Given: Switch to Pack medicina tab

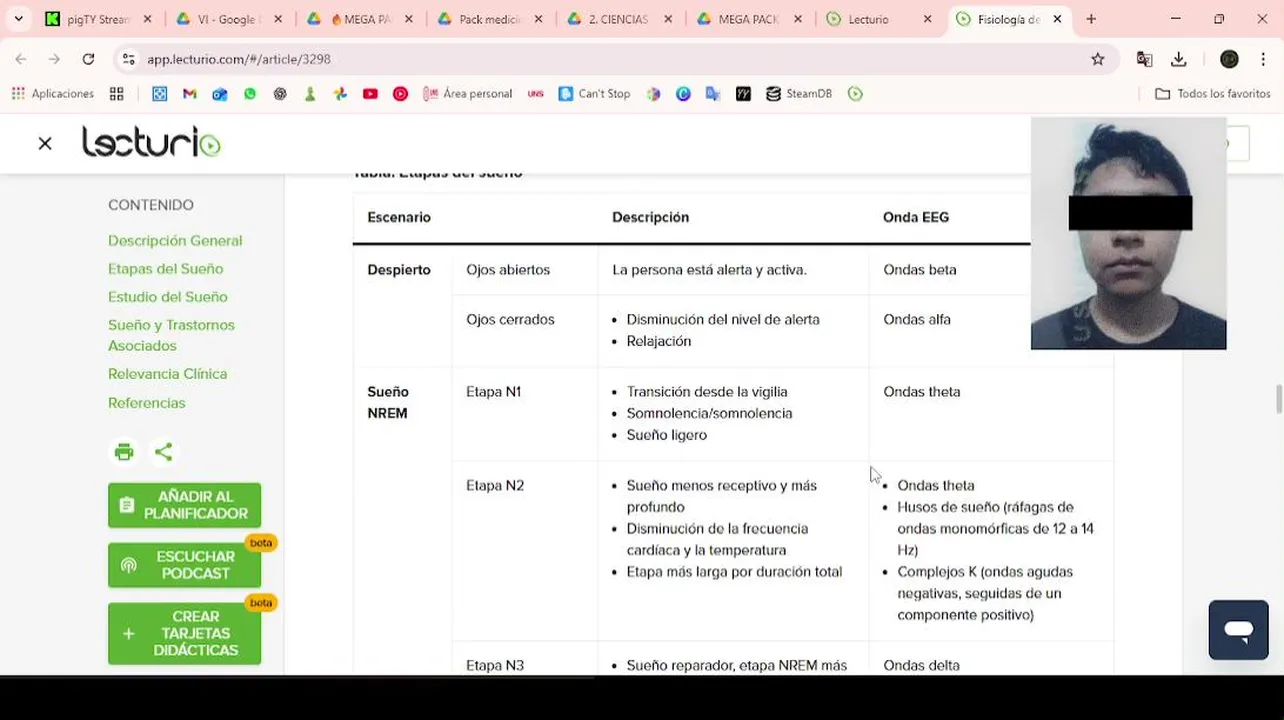Looking at the screenshot, I should click(x=488, y=19).
